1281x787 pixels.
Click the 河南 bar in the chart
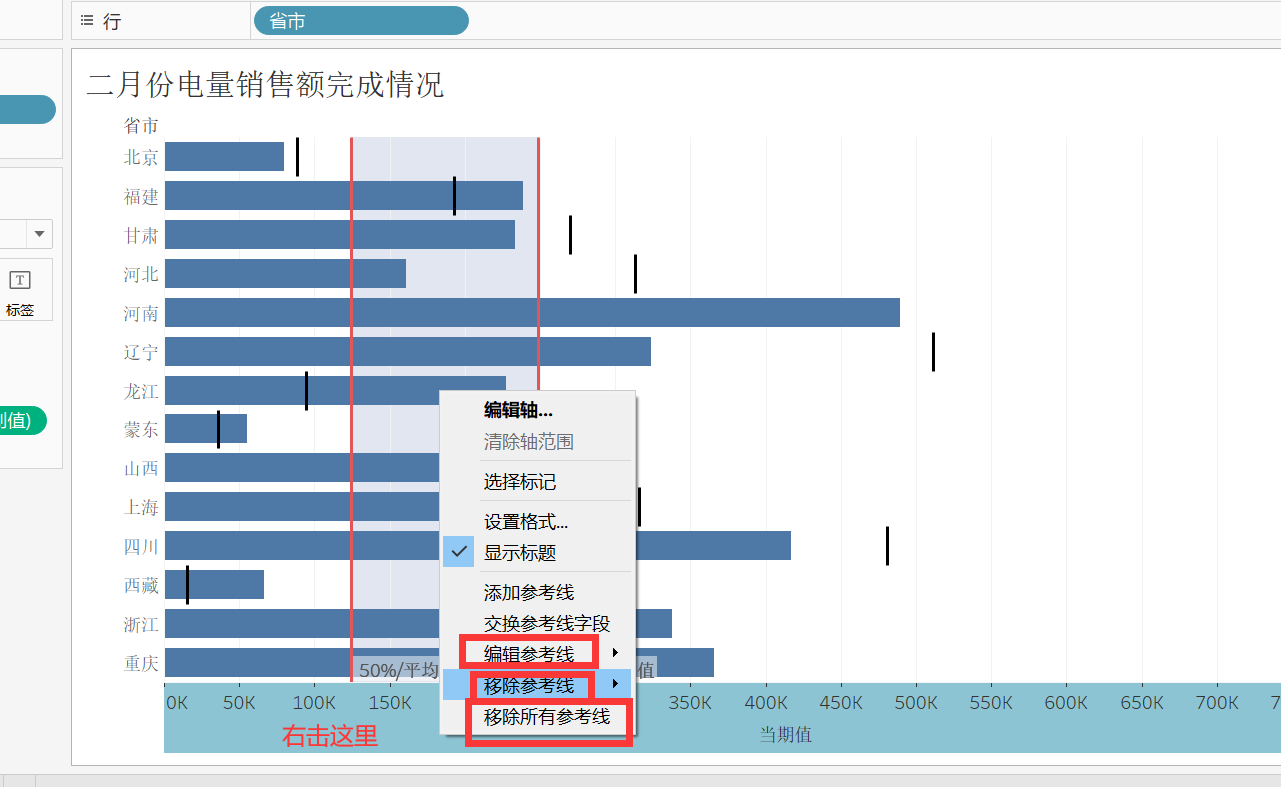tap(532, 312)
